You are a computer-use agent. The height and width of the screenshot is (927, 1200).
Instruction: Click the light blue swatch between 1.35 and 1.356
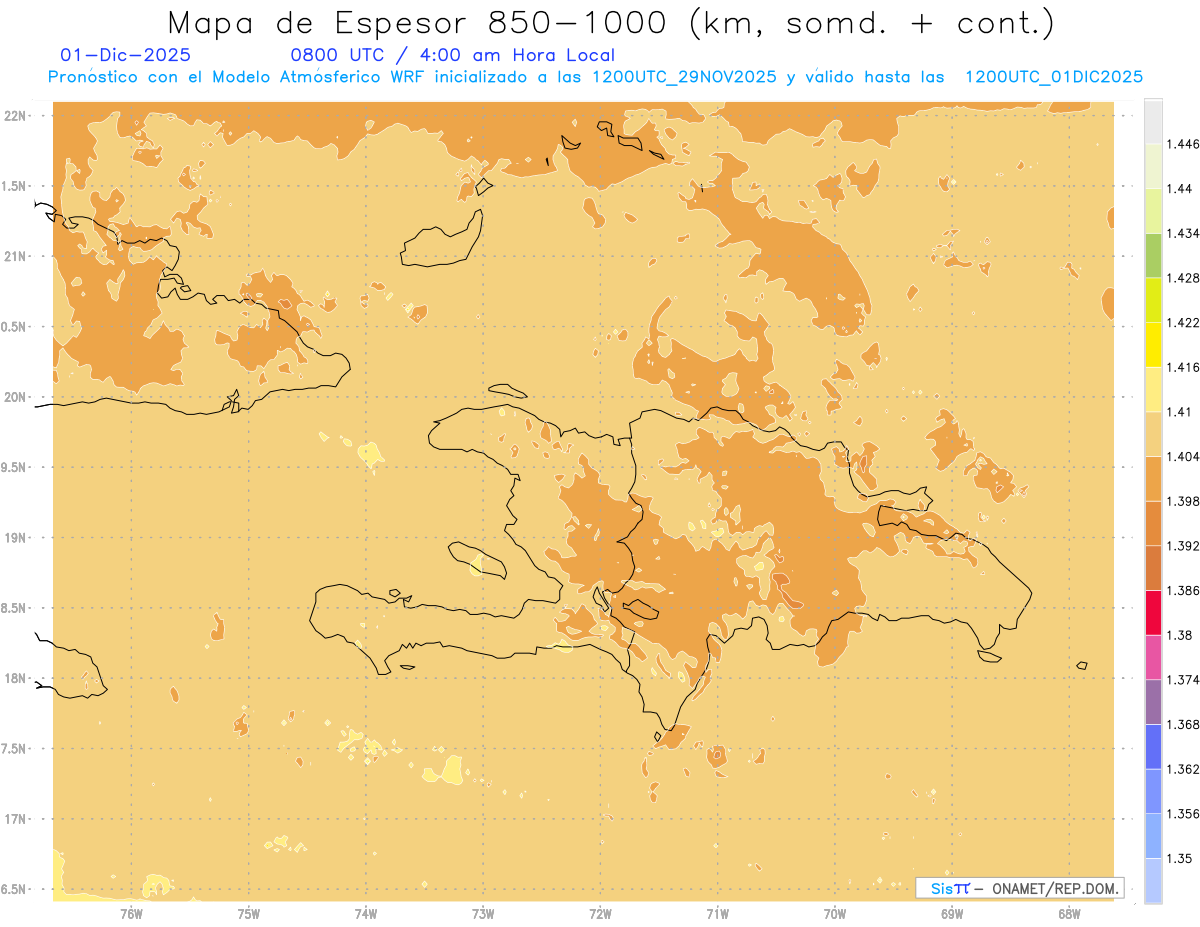(1154, 836)
